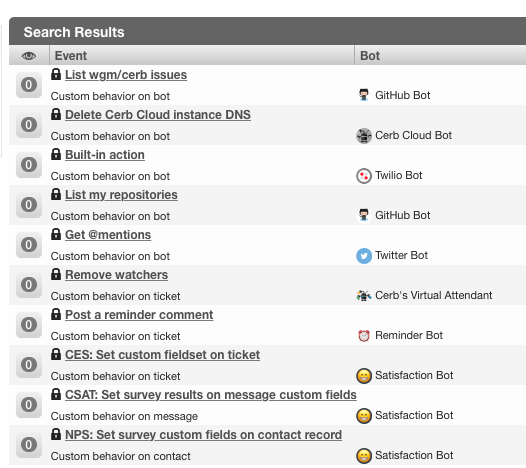Open Delete Cerb Cloud instance DNS behavior

(158, 115)
